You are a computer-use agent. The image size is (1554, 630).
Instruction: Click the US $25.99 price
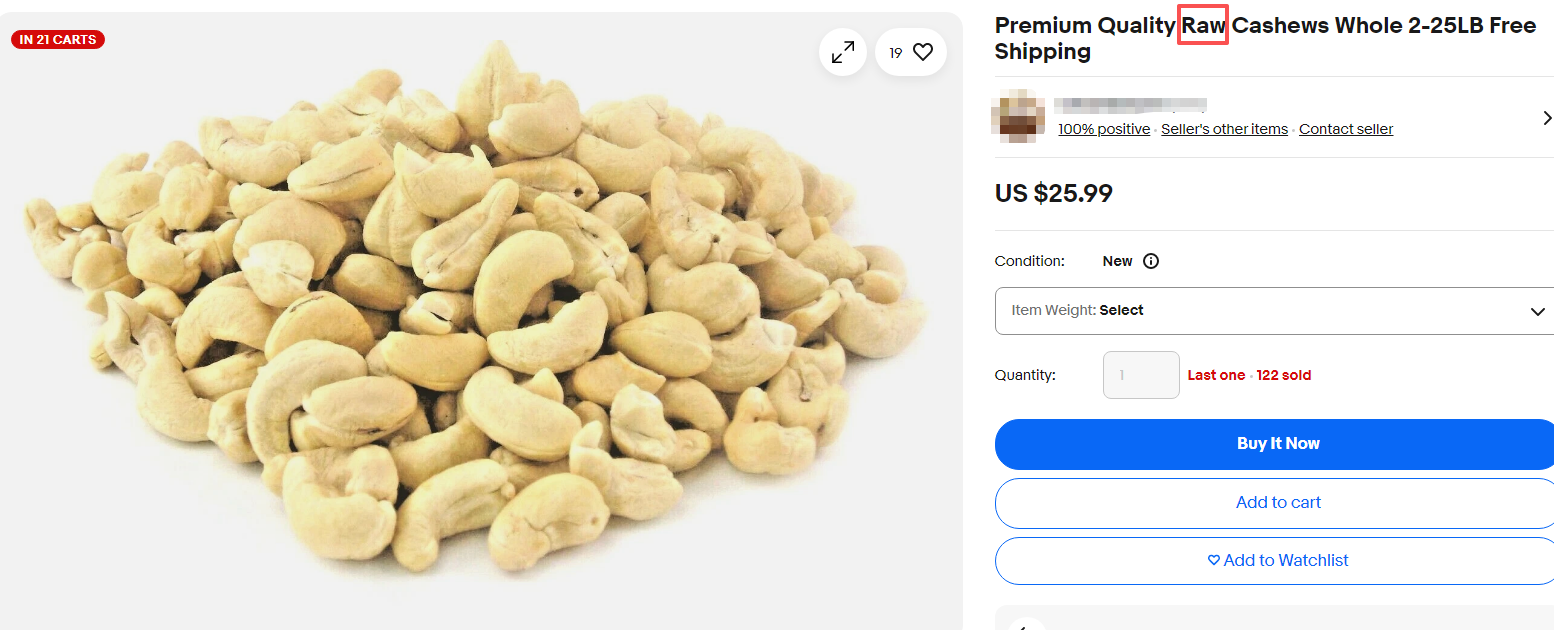coord(1053,193)
